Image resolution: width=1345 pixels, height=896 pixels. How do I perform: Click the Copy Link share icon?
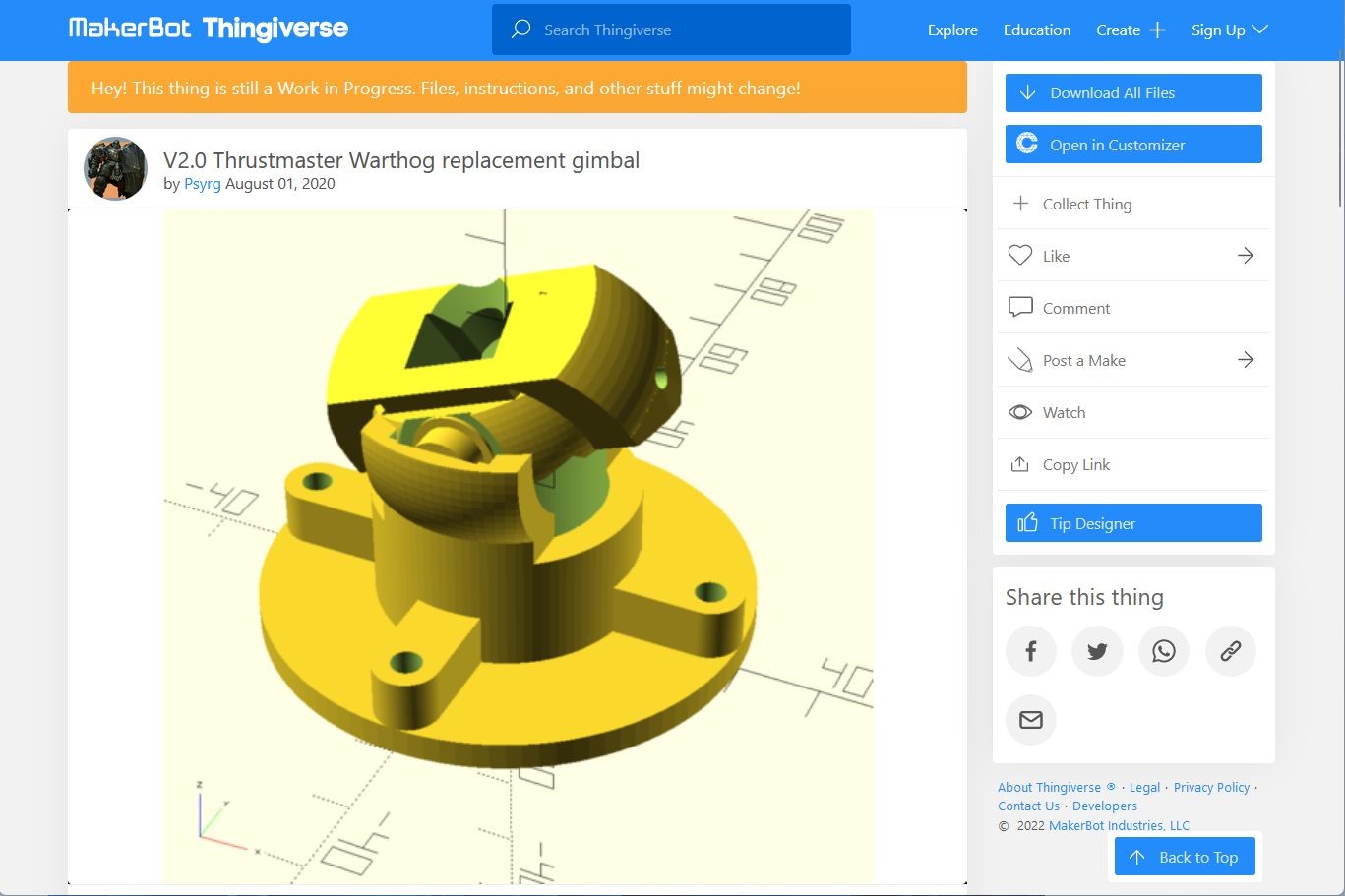coord(1020,464)
